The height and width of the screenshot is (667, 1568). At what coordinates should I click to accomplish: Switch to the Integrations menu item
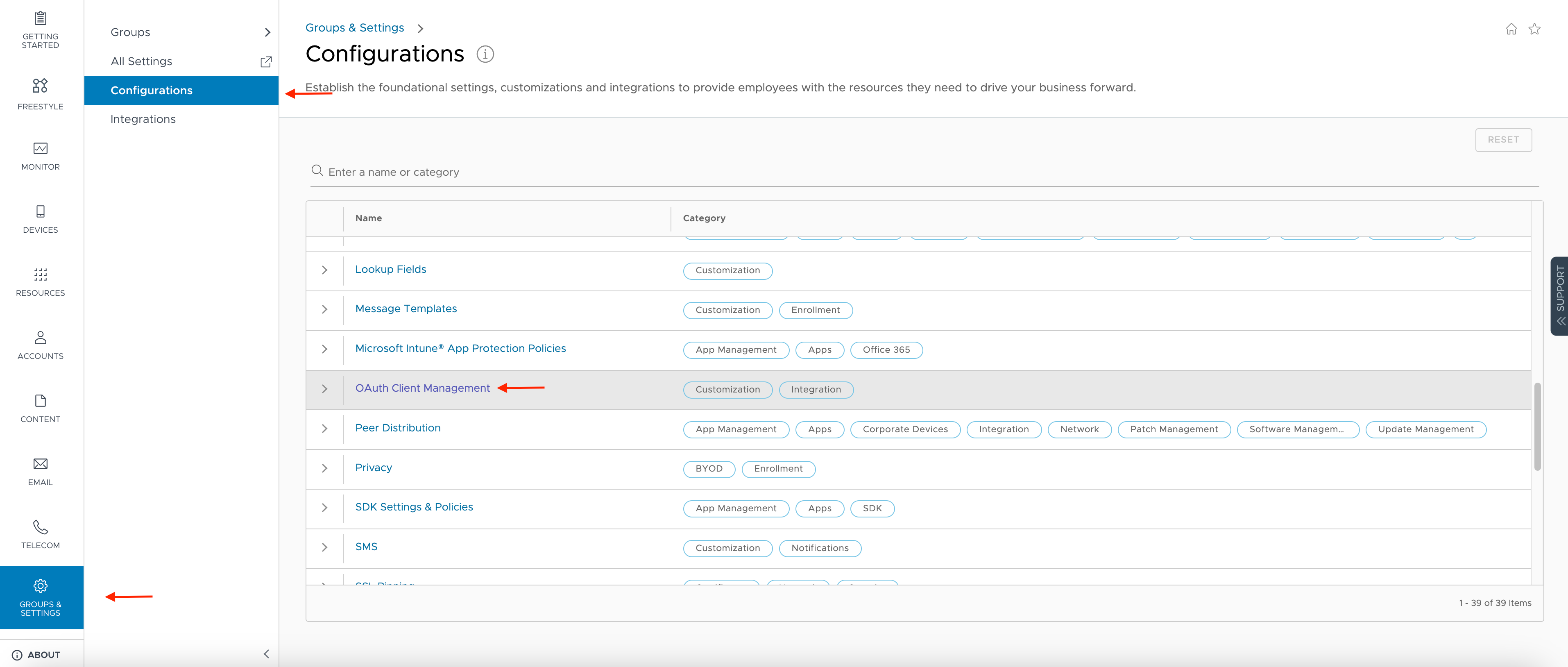(143, 119)
